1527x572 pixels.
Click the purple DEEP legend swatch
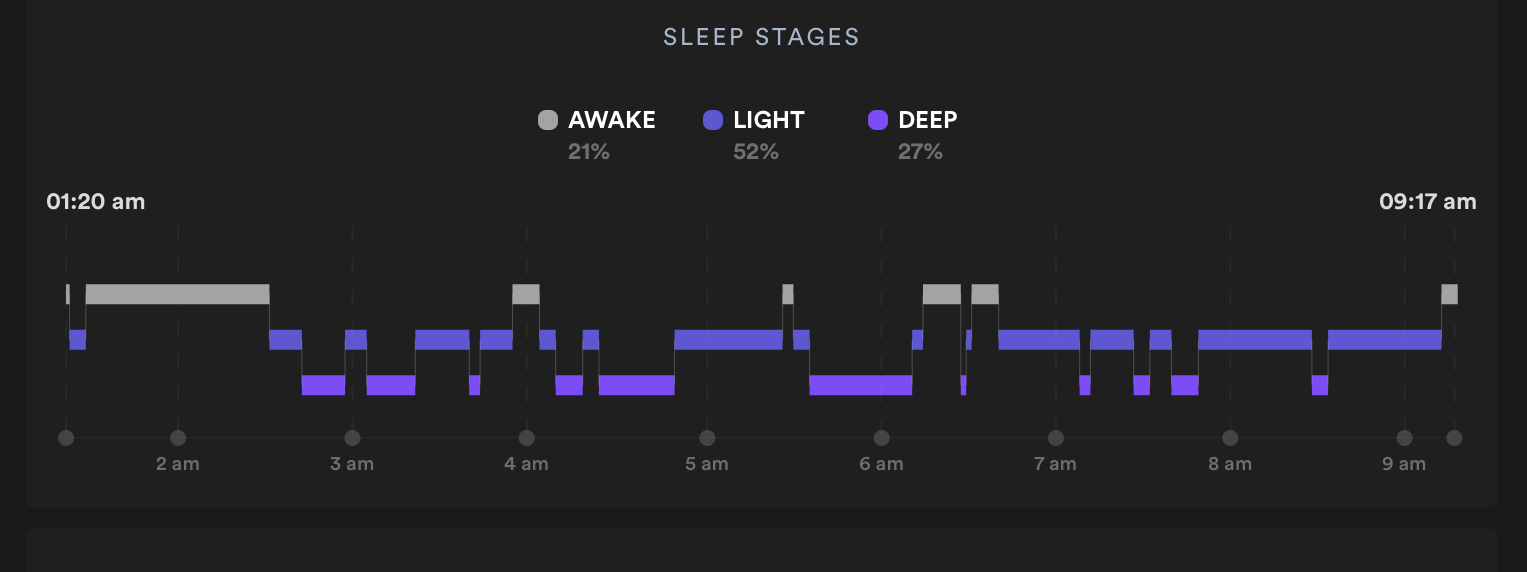pos(878,120)
